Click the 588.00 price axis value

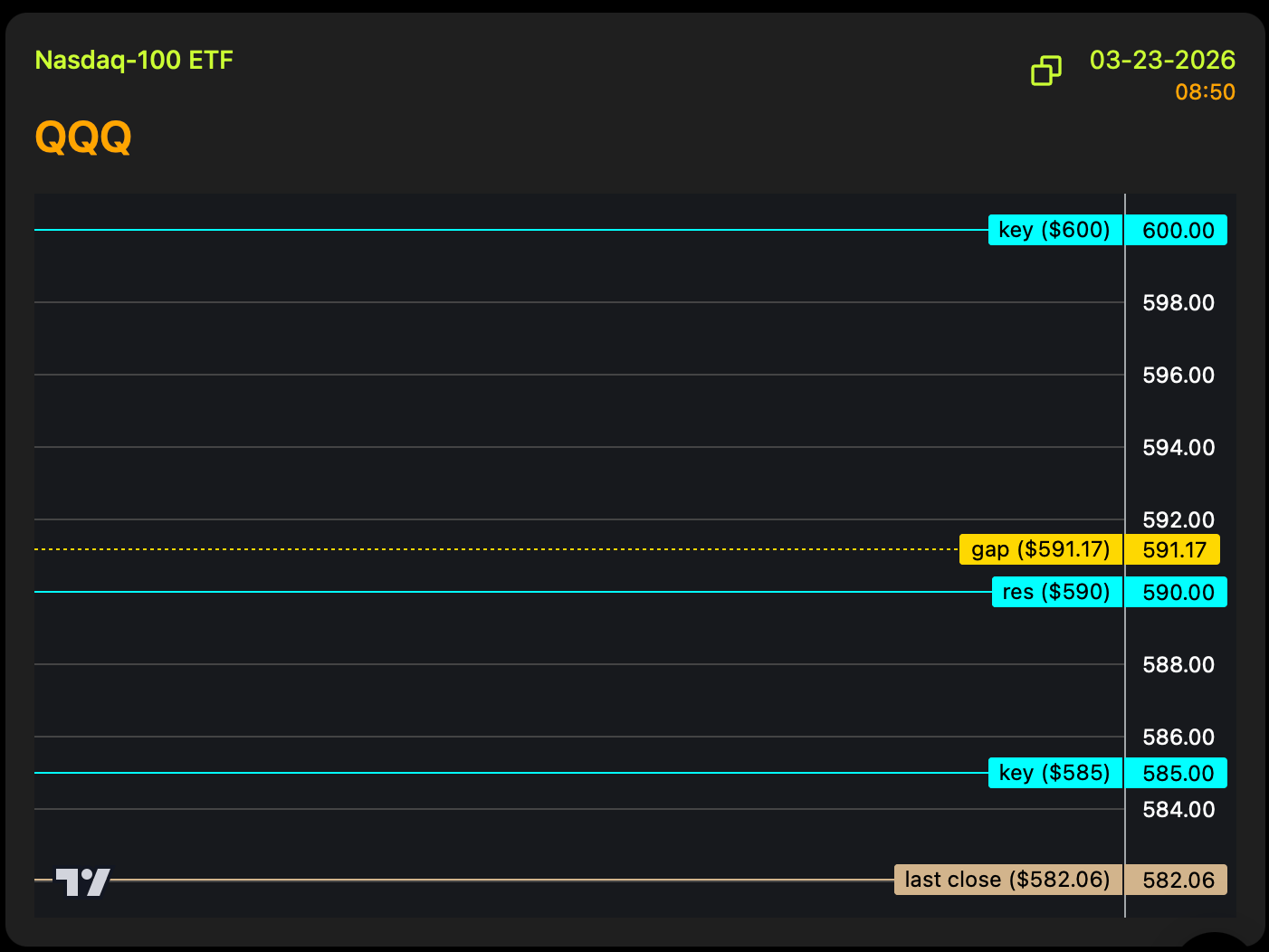tap(1178, 665)
